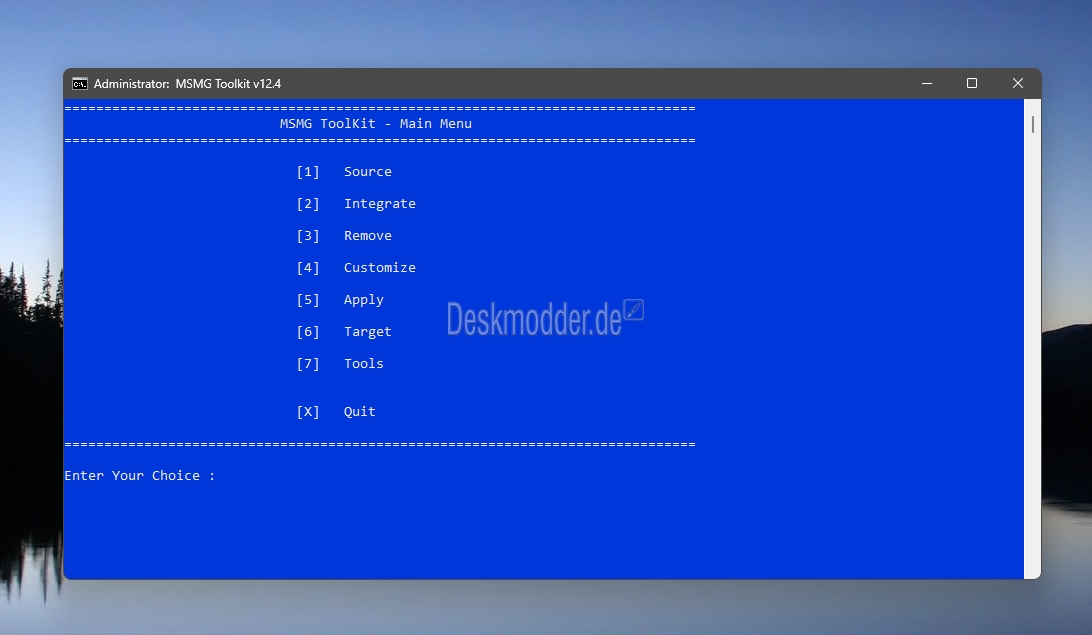
Task: Close the MSMG Toolkit window
Action: pos(1017,84)
